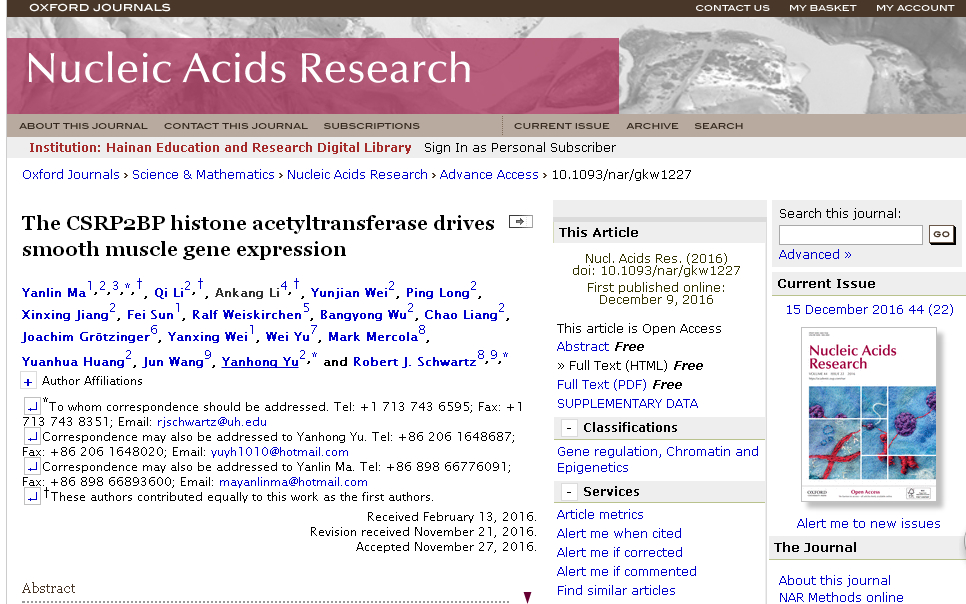Screen dimensions: 966x604
Task: Open the Supplementary Data link
Action: (627, 403)
